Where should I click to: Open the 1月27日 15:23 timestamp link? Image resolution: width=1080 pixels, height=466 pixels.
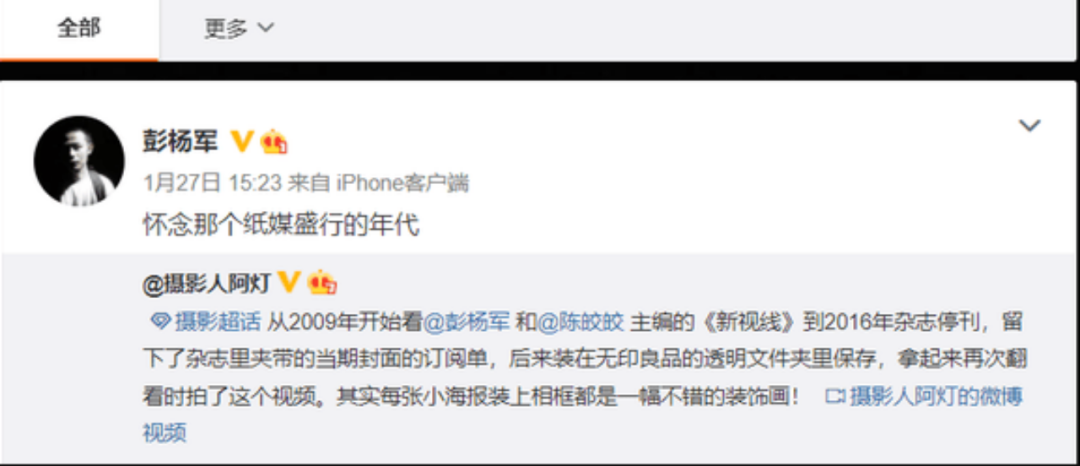tap(213, 183)
